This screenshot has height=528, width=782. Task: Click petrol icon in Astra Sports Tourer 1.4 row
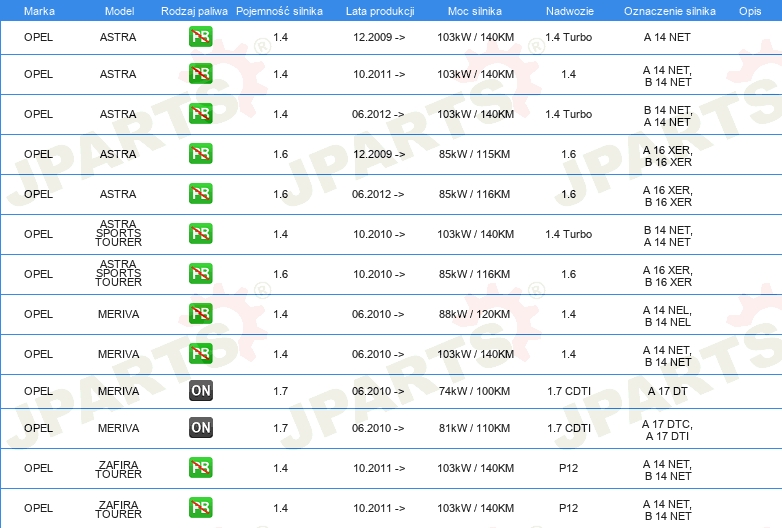tap(200, 234)
